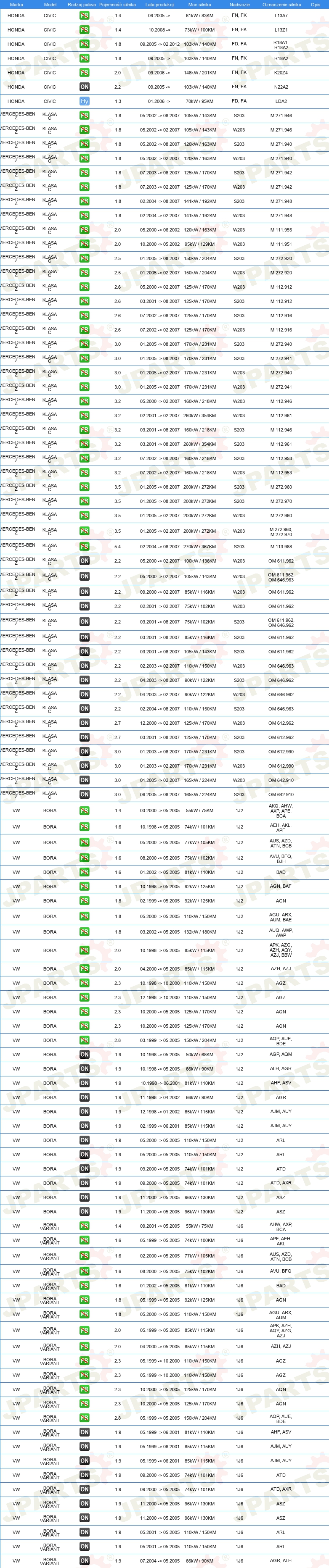Click the ON diesel icon in Honda N22A2 row
The image size is (329, 1568).
pyautogui.click(x=85, y=87)
